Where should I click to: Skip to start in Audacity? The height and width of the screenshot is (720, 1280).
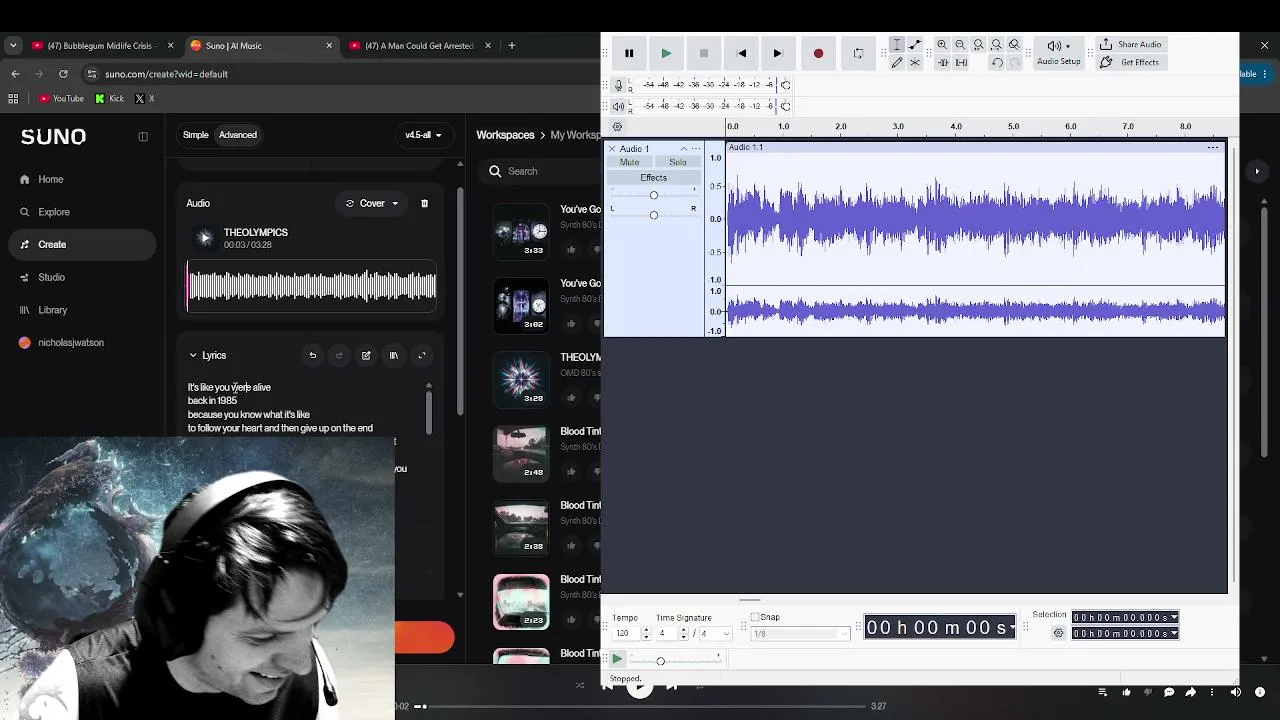click(741, 54)
